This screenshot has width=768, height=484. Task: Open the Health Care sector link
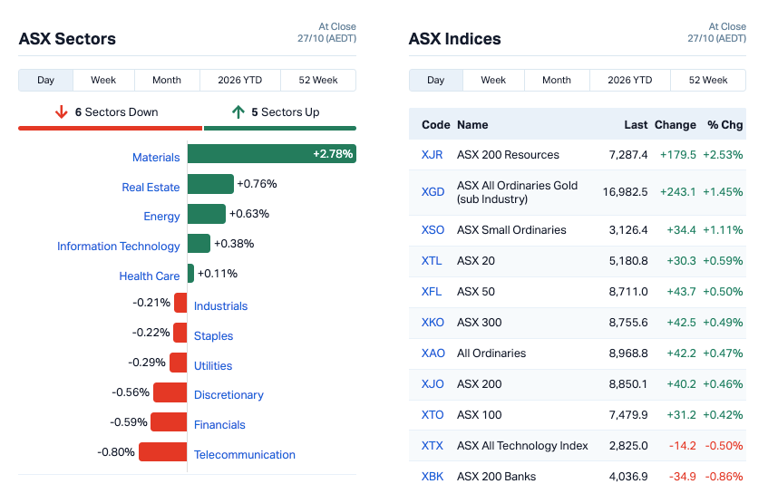click(149, 276)
